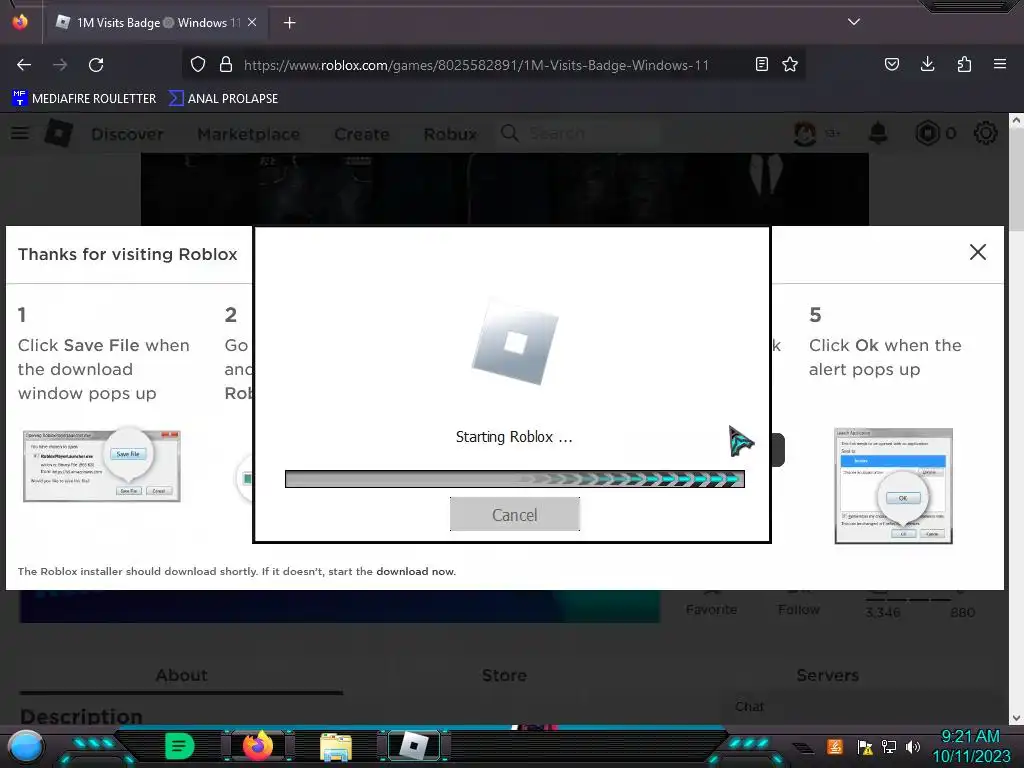Open Firefox extensions menu

pos(964,65)
